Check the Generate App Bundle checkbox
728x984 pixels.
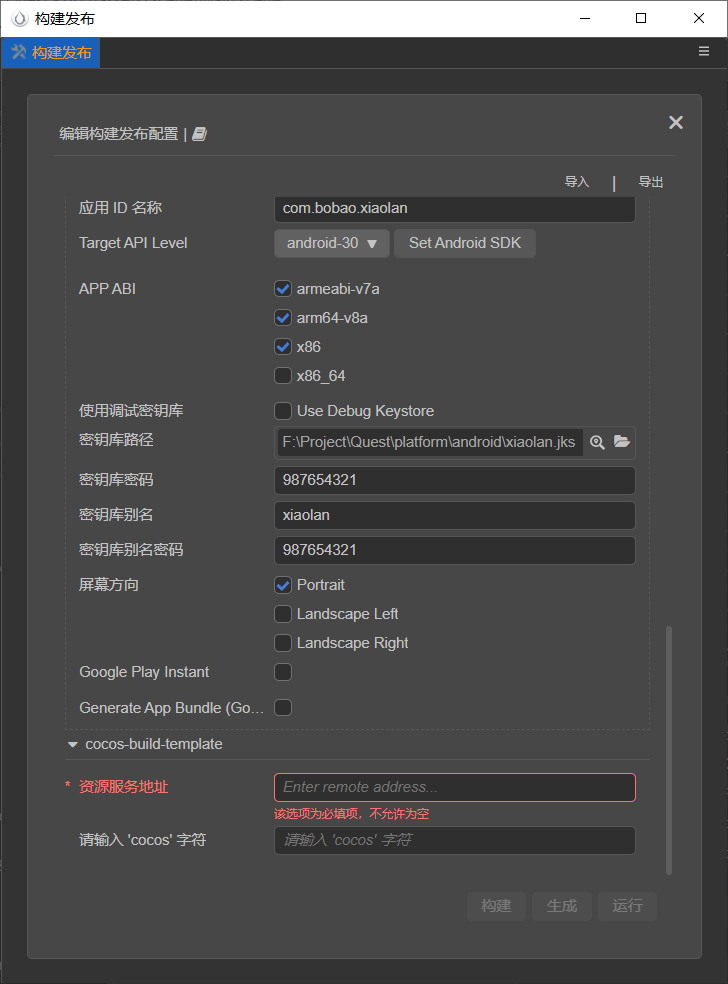click(283, 707)
